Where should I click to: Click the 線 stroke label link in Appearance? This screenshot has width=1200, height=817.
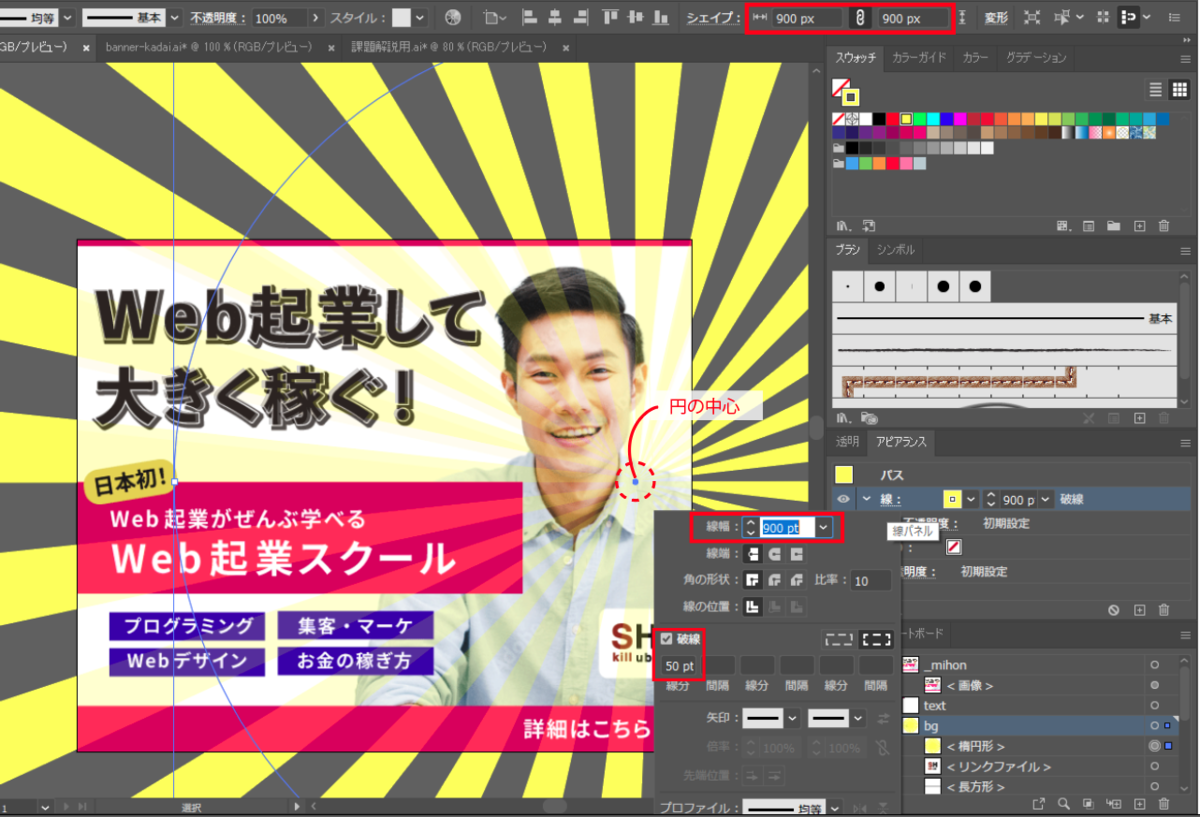pos(889,499)
